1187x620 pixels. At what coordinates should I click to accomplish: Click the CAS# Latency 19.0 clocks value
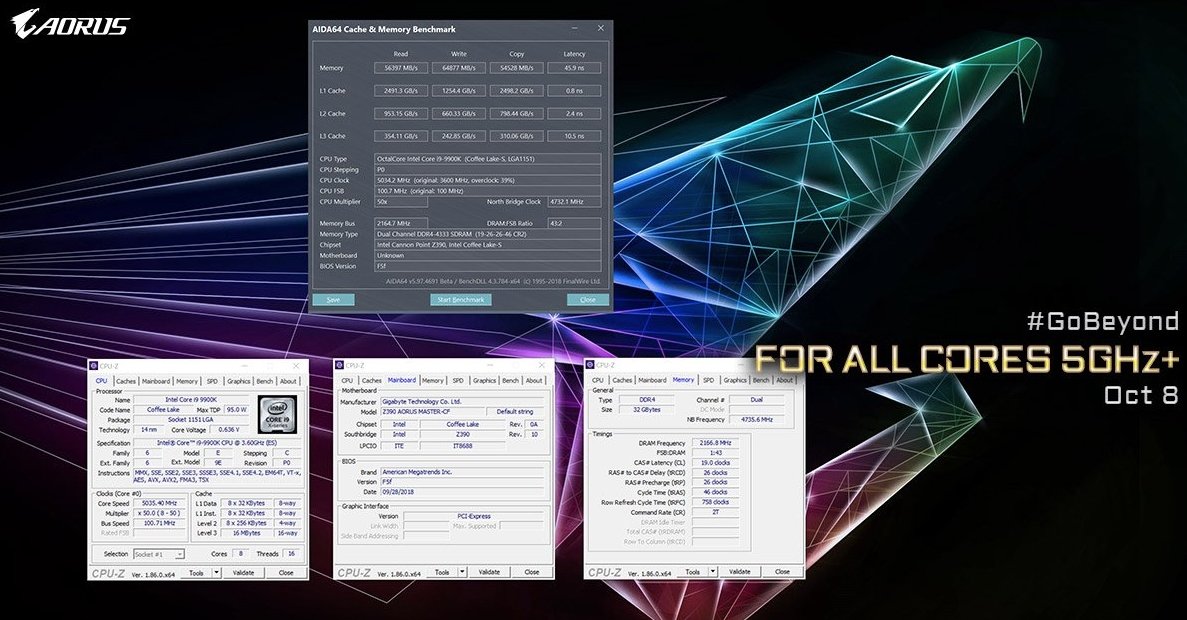[715, 463]
